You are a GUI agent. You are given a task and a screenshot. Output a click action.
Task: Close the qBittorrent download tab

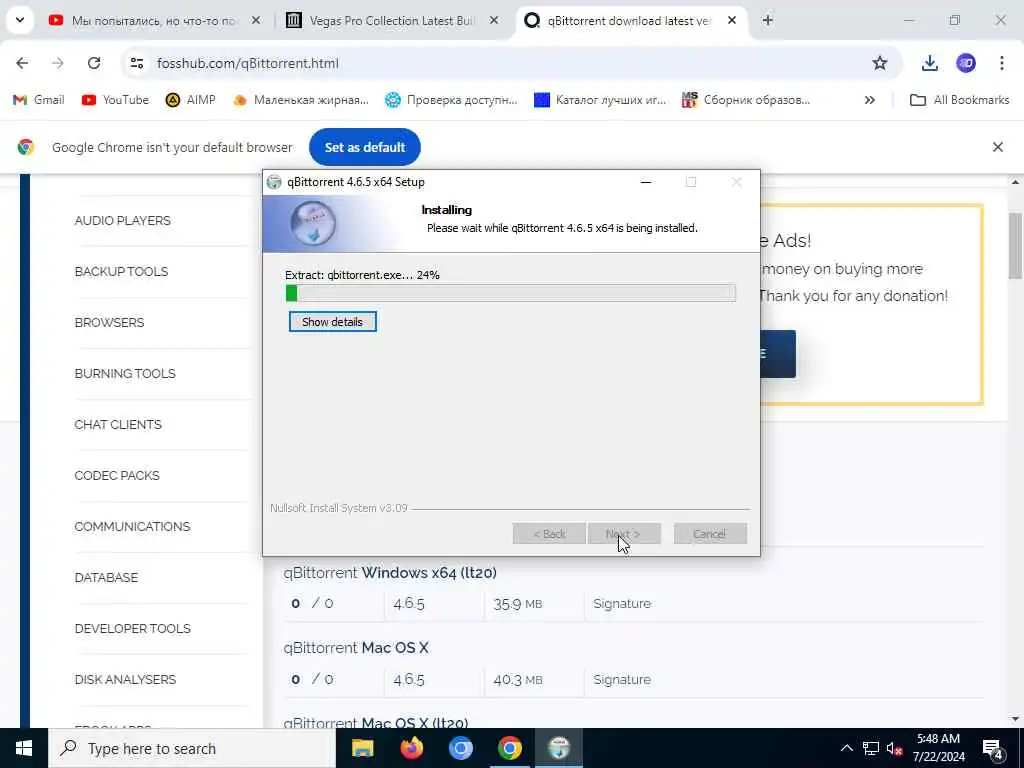[x=732, y=21]
